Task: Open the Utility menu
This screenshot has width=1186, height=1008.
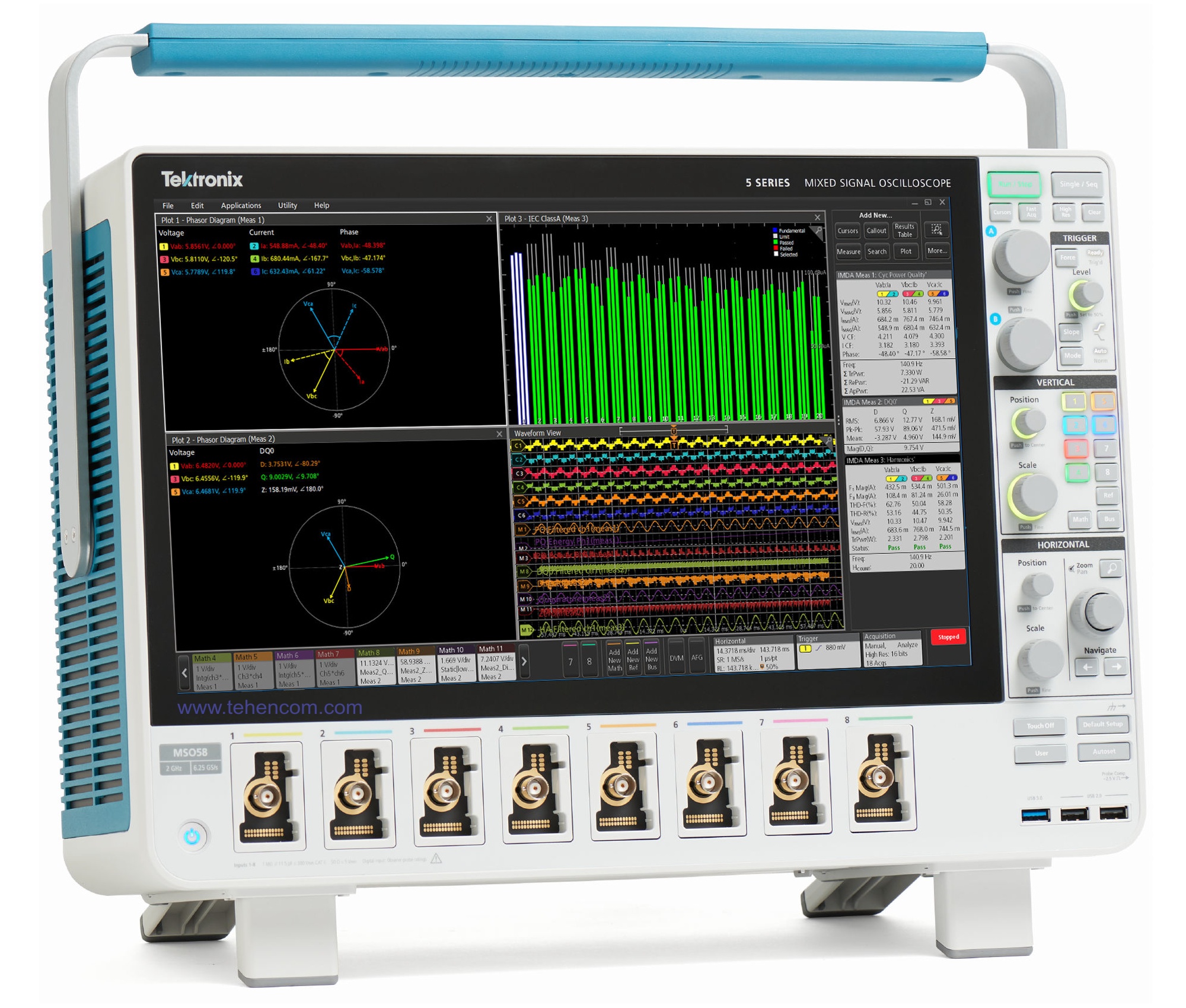Action: 288,206
